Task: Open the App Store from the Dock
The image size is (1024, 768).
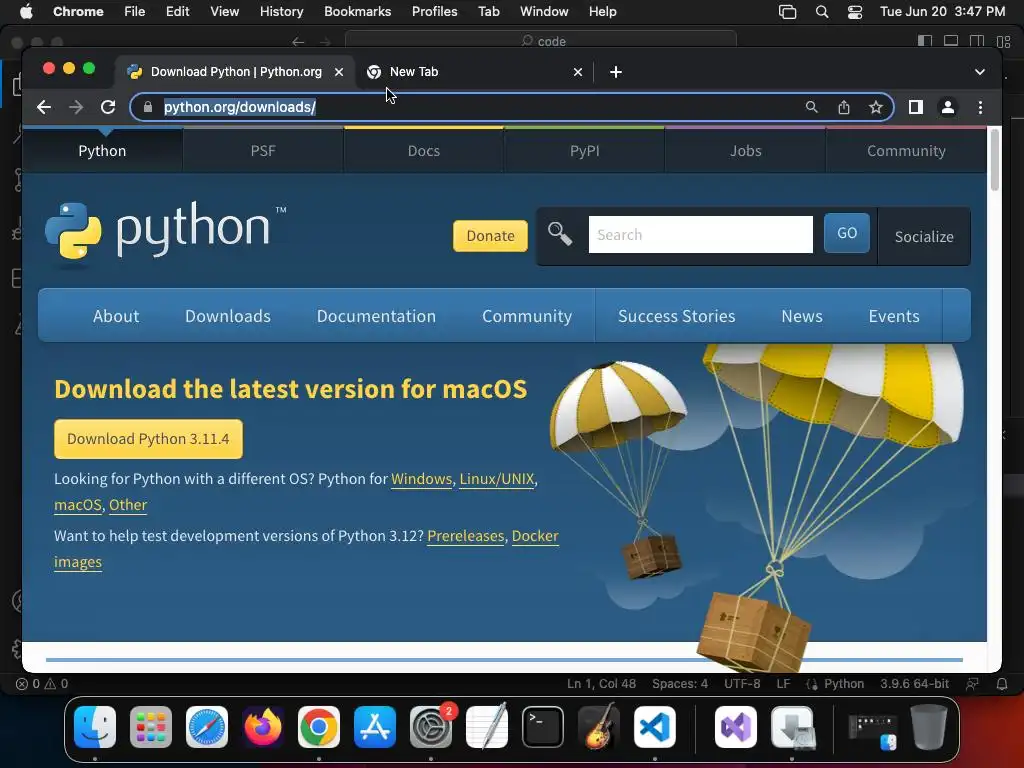Action: (x=375, y=727)
